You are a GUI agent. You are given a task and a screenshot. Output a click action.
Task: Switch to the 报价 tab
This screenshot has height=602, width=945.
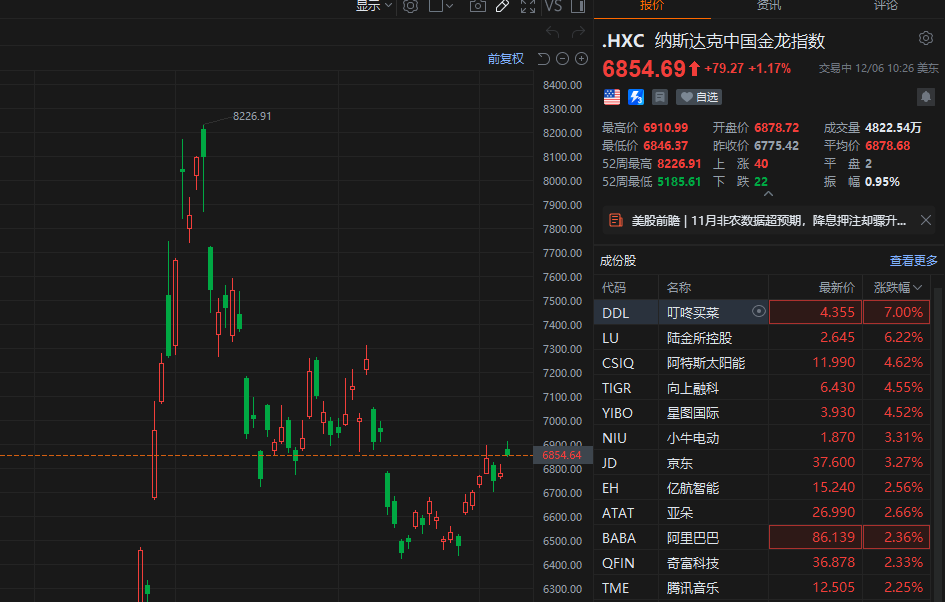(x=652, y=6)
